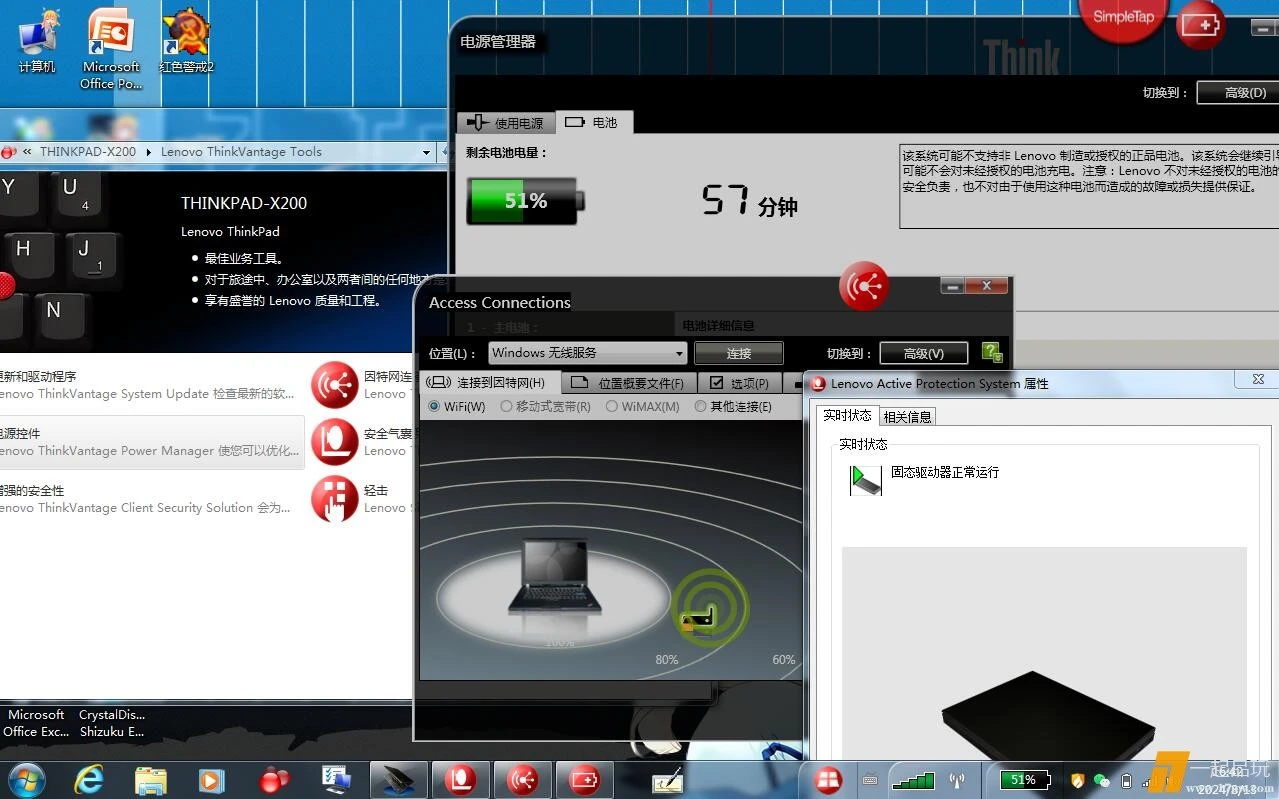Click the 连接 button in Access Connections

click(x=738, y=353)
